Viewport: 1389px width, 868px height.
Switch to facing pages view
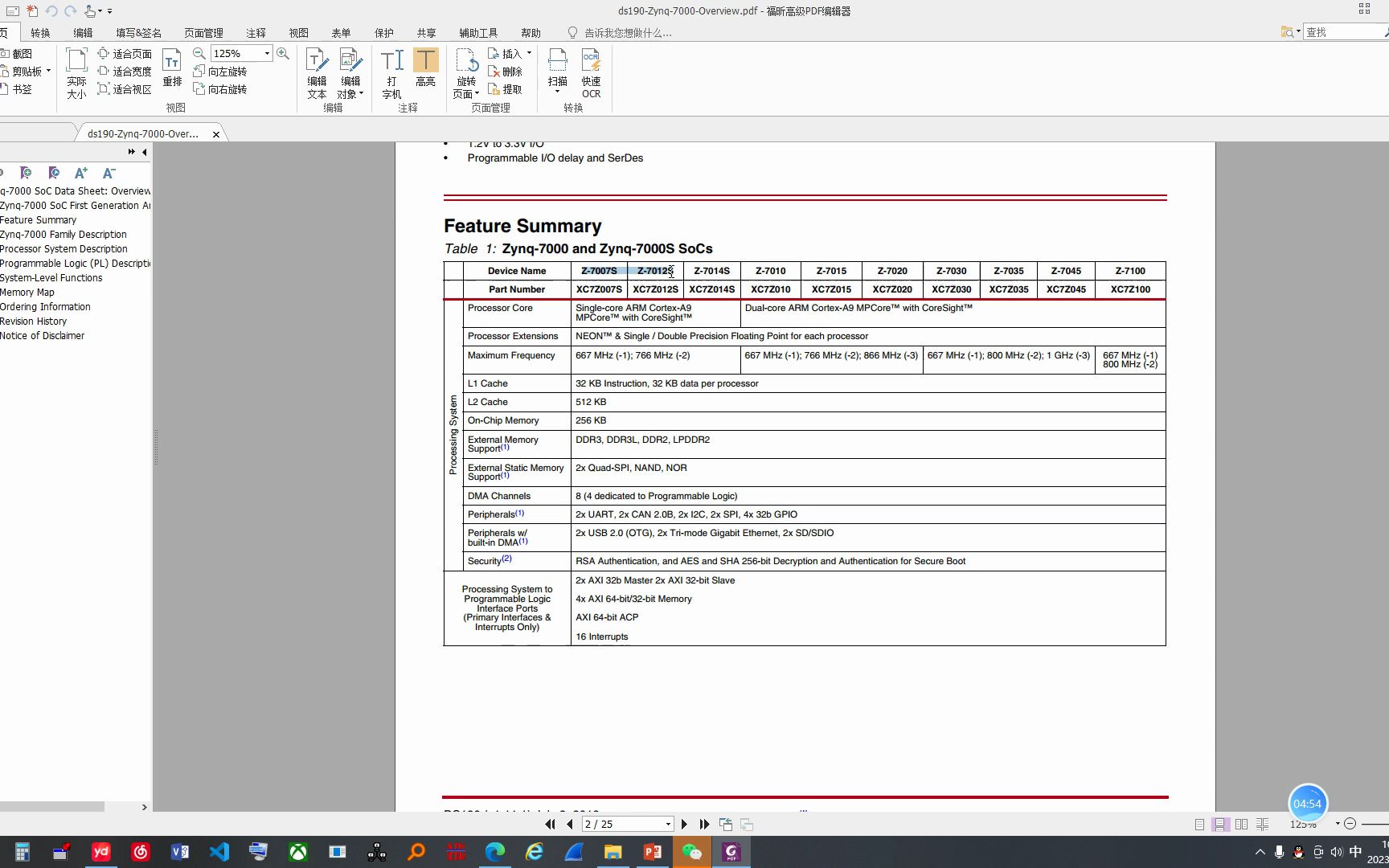[1241, 824]
